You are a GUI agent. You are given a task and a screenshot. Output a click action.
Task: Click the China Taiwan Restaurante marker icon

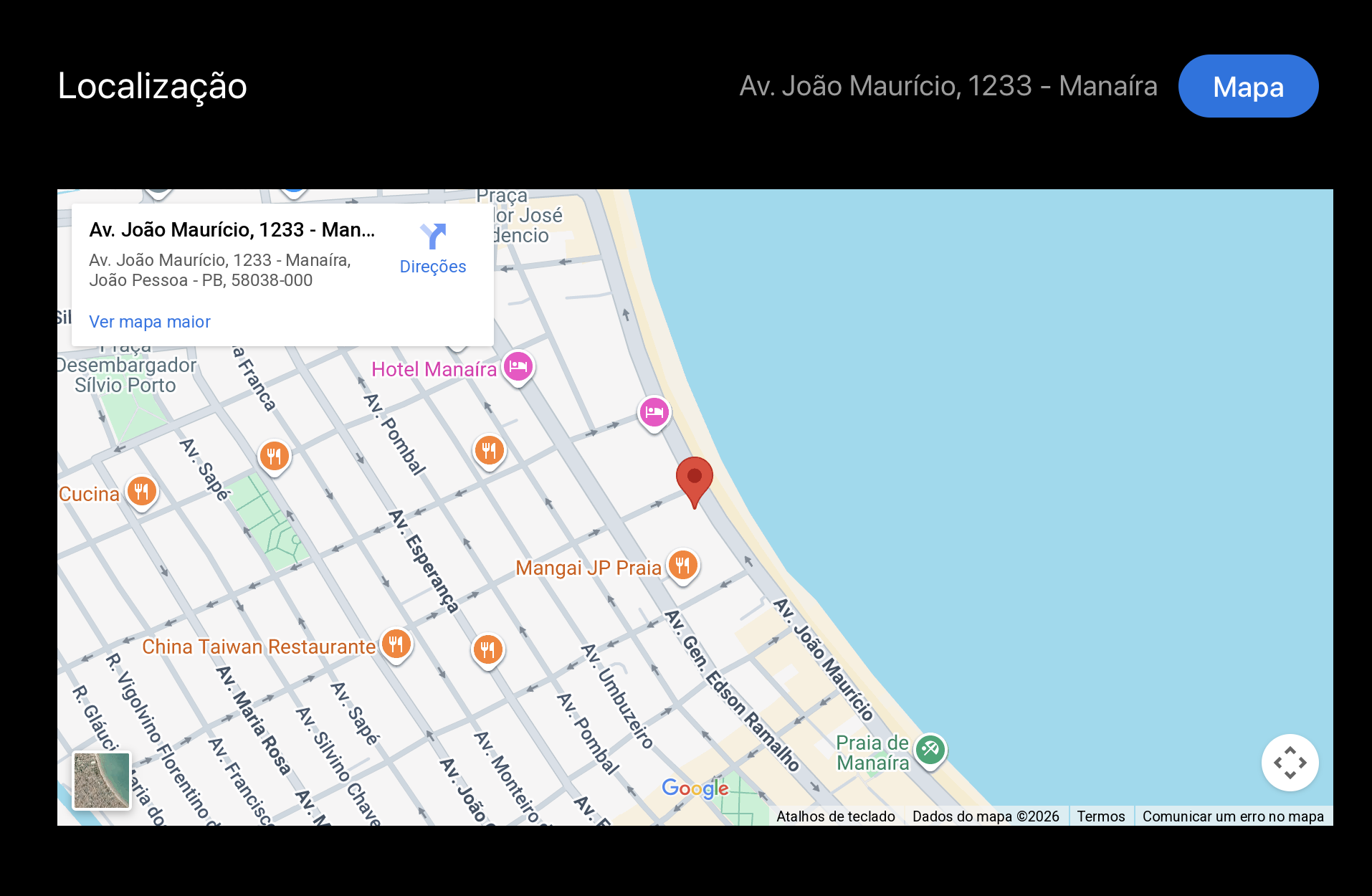pos(396,644)
